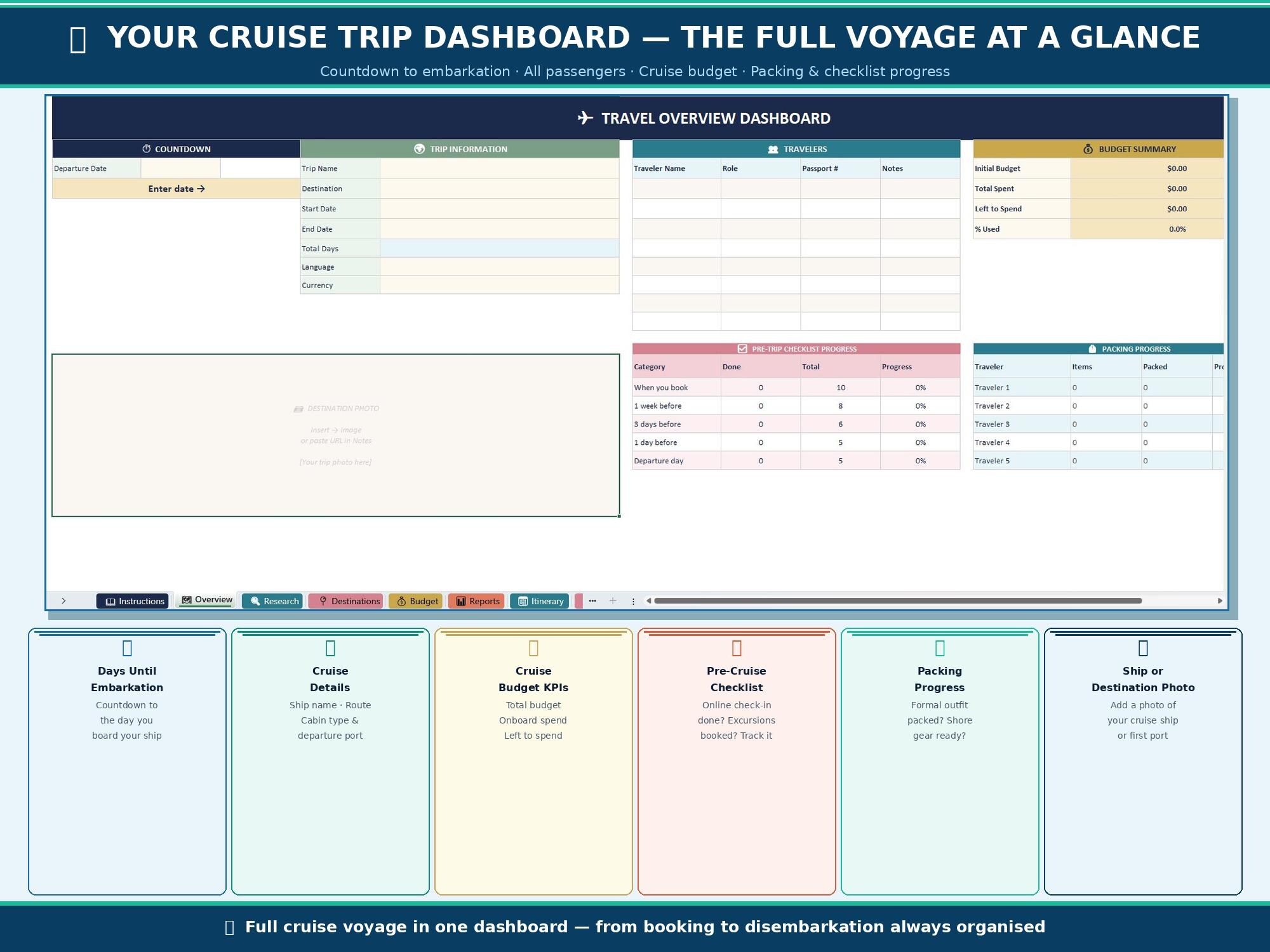The height and width of the screenshot is (952, 1270).
Task: Click the horizontal scrollbar thumb
Action: point(898,600)
